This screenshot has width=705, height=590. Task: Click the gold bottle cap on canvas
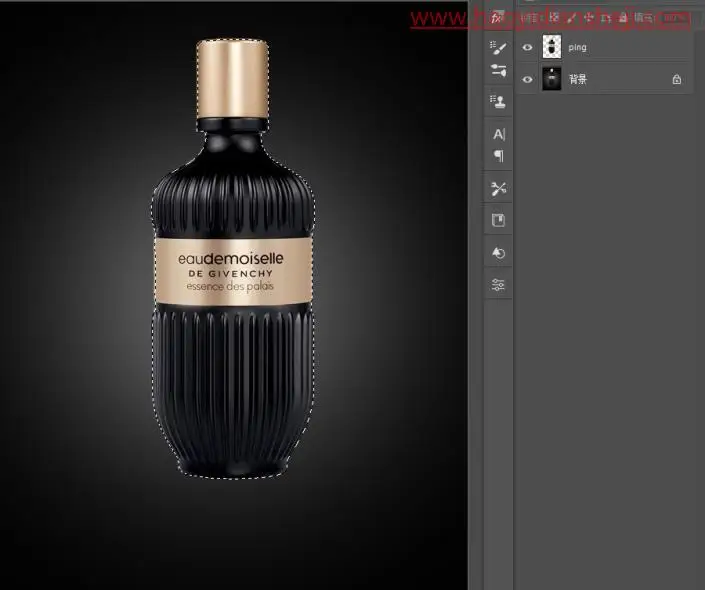tap(232, 79)
